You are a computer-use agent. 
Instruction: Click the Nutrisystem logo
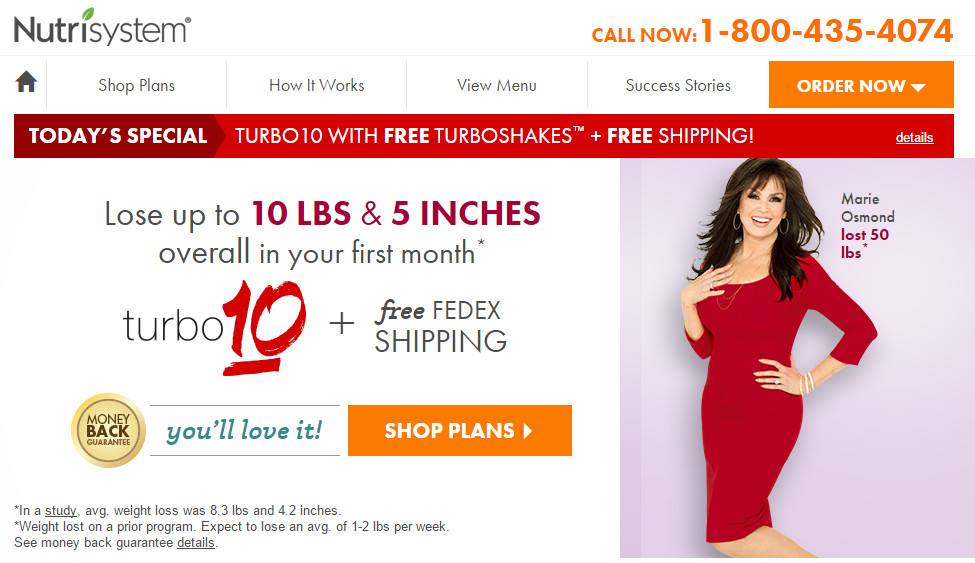click(103, 27)
